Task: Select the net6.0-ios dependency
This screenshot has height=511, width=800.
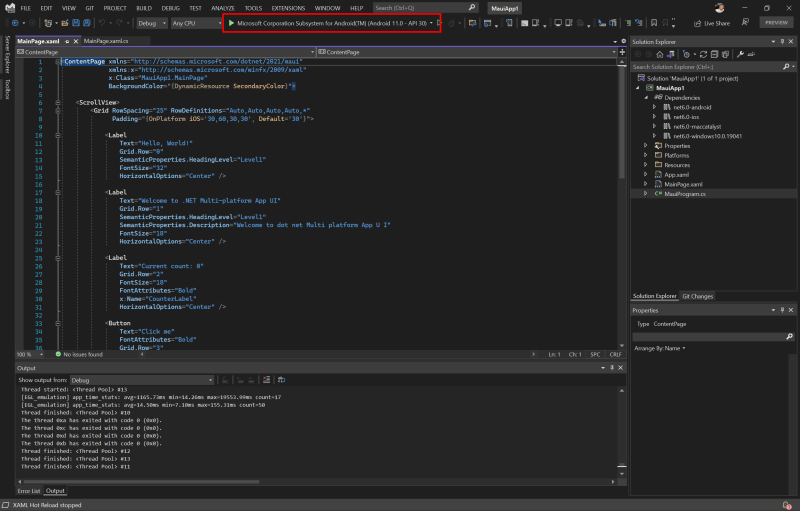Action: point(686,117)
